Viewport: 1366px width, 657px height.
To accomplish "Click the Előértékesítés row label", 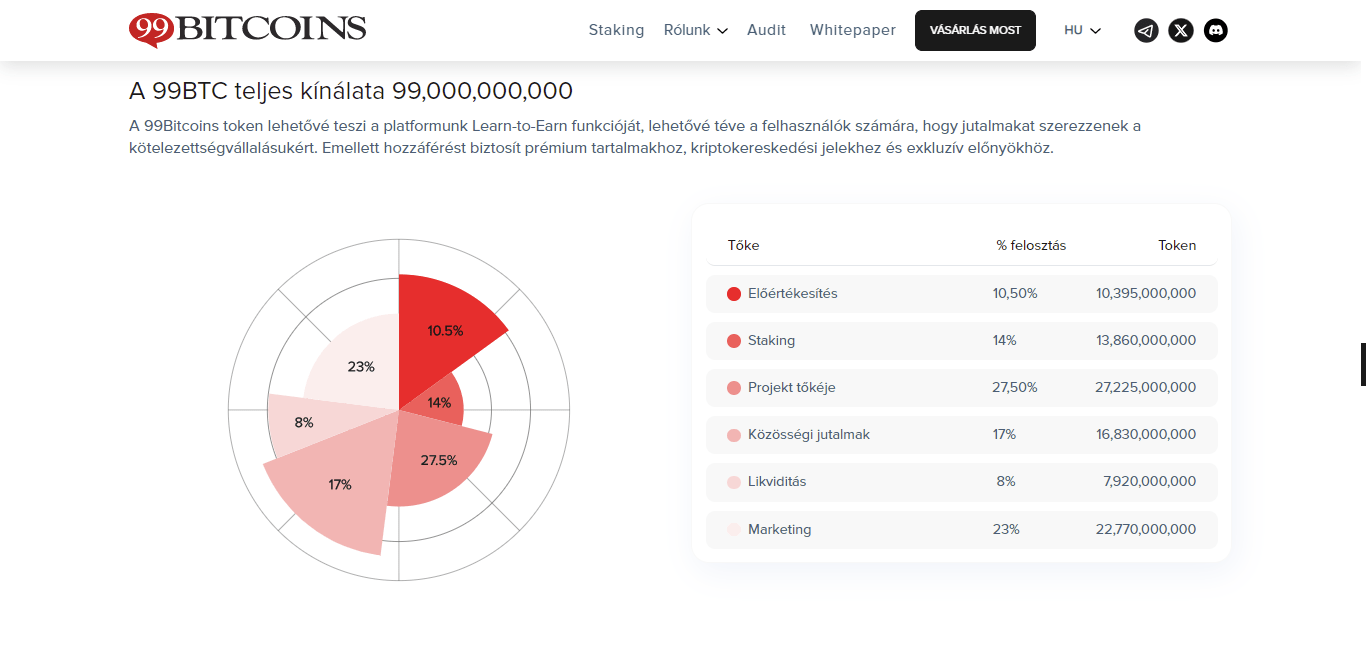I will [x=793, y=294].
